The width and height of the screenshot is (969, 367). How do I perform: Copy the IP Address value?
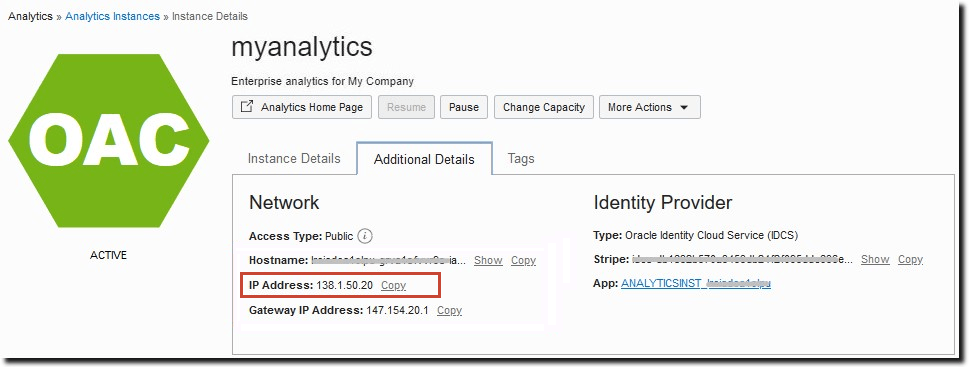coord(394,285)
